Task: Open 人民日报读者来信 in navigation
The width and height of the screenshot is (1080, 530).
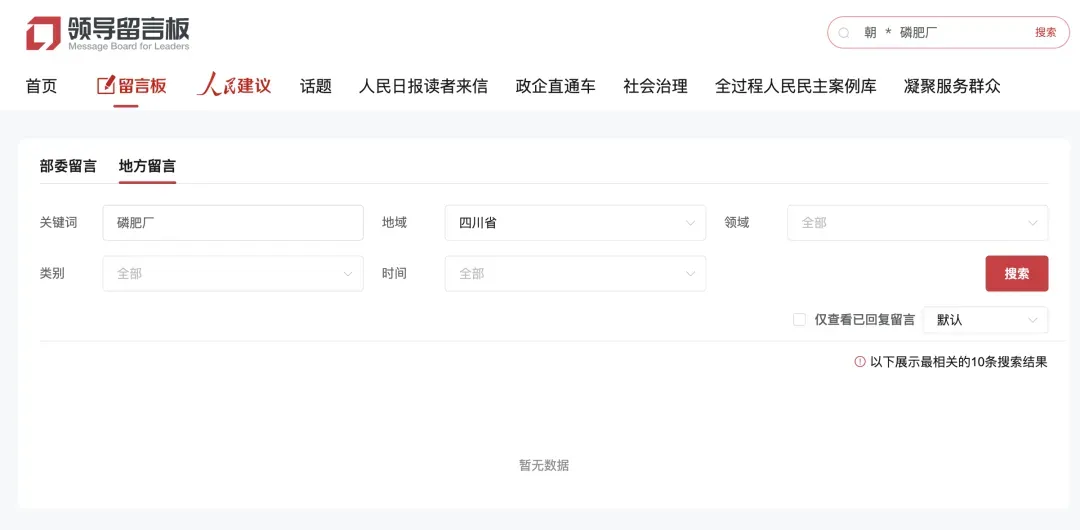Action: coord(423,86)
